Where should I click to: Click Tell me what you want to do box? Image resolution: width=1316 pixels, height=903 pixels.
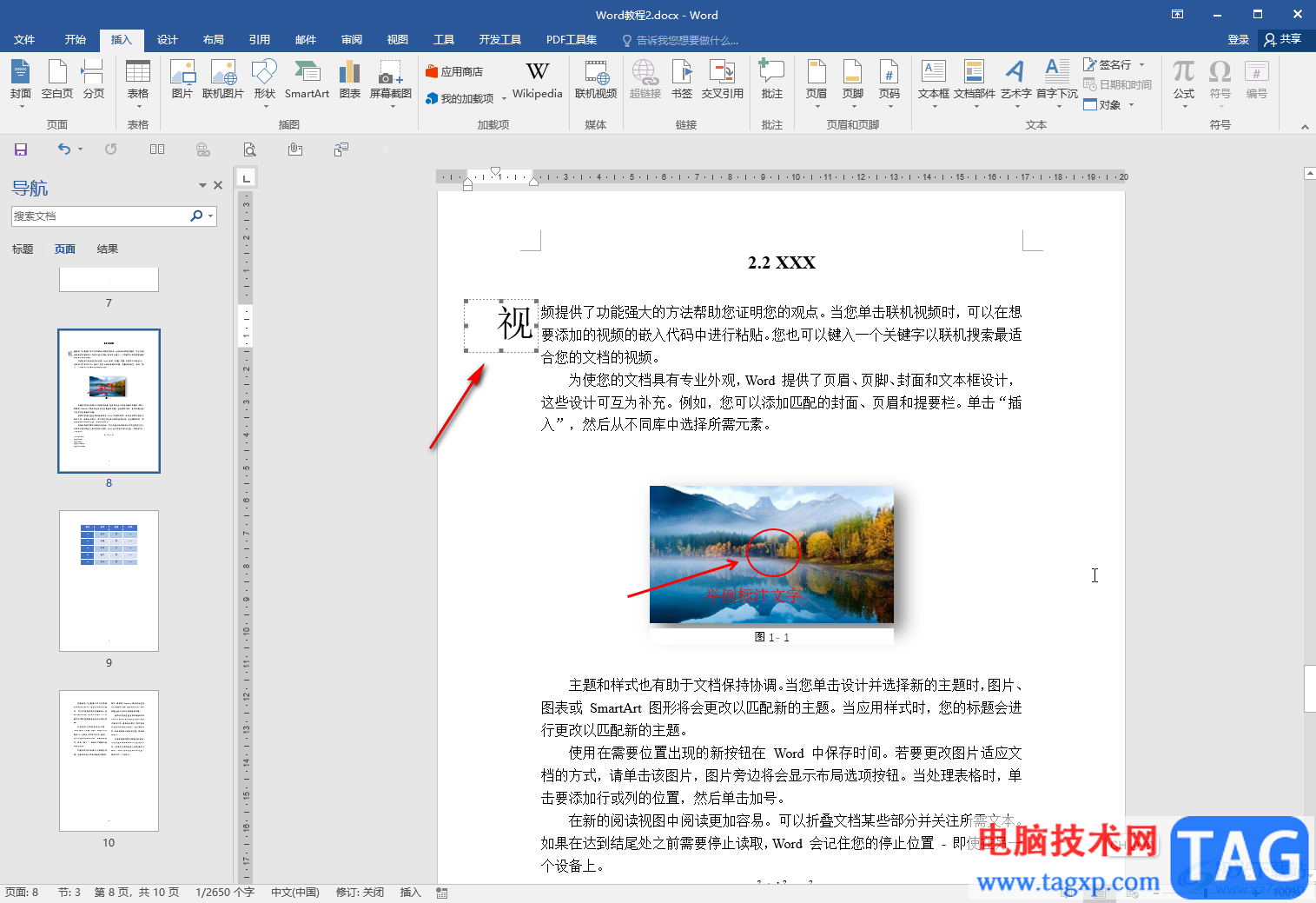pyautogui.click(x=681, y=40)
